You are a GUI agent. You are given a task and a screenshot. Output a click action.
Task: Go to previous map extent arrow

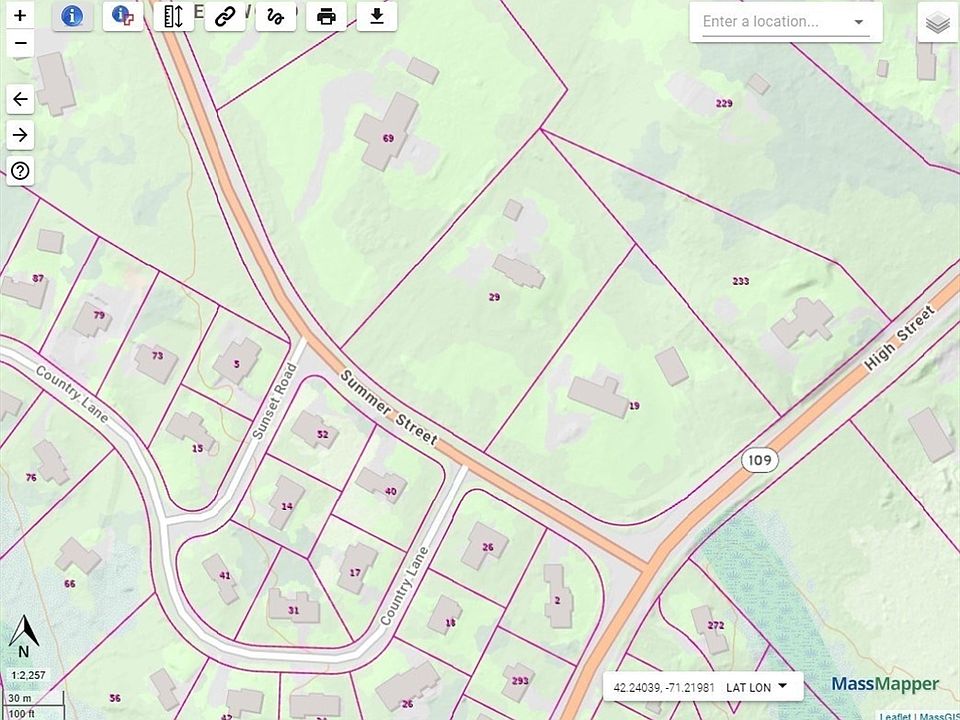click(x=20, y=99)
